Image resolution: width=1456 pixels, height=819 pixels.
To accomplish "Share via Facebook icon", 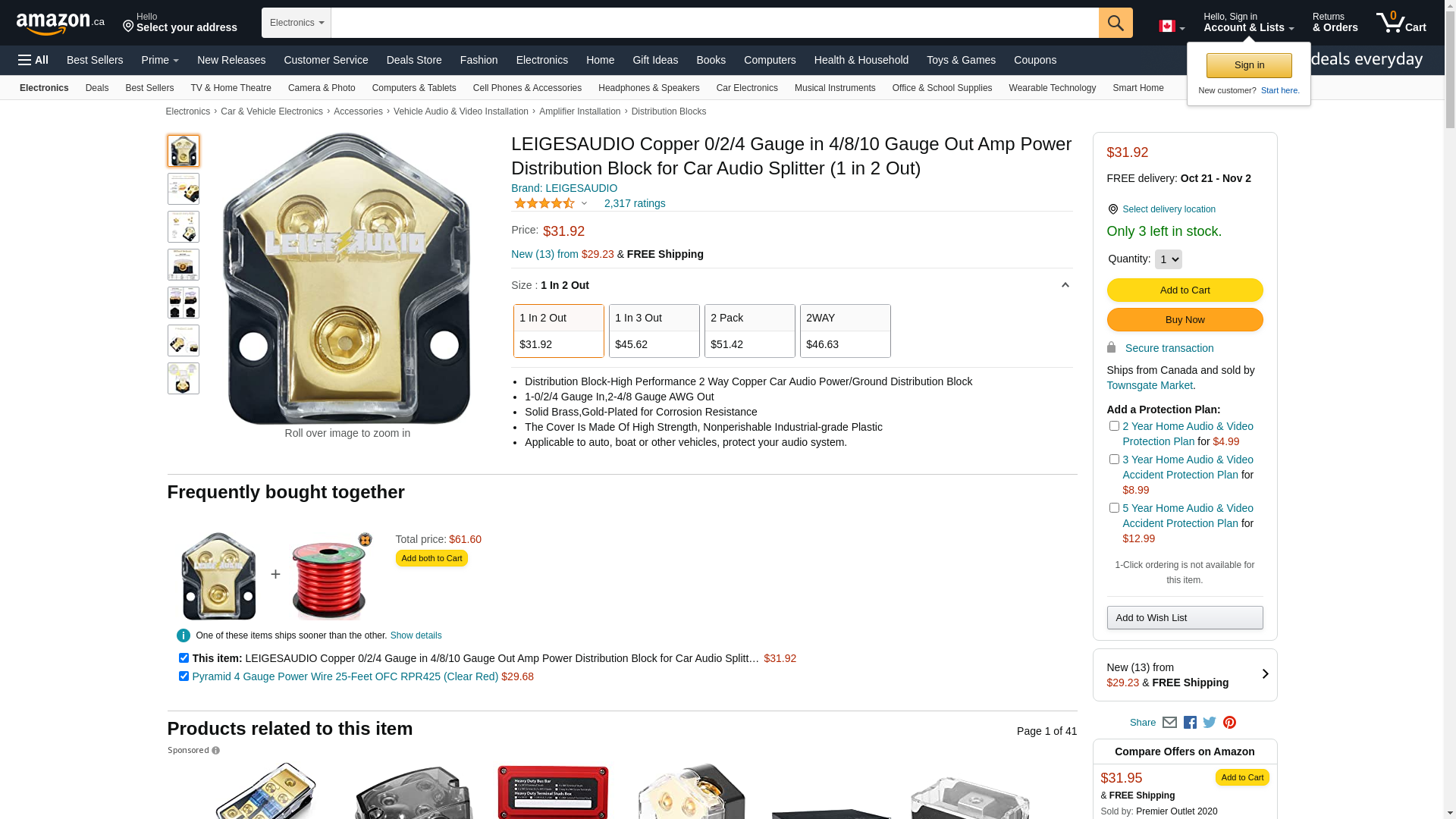I will pyautogui.click(x=1189, y=723).
